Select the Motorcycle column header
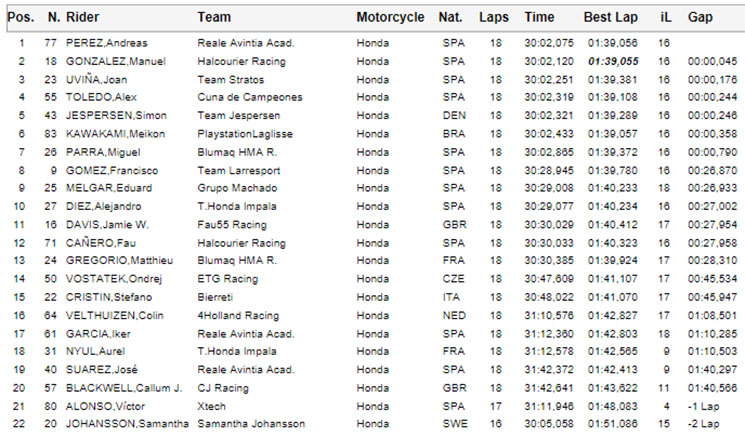The image size is (745, 437). pos(390,18)
